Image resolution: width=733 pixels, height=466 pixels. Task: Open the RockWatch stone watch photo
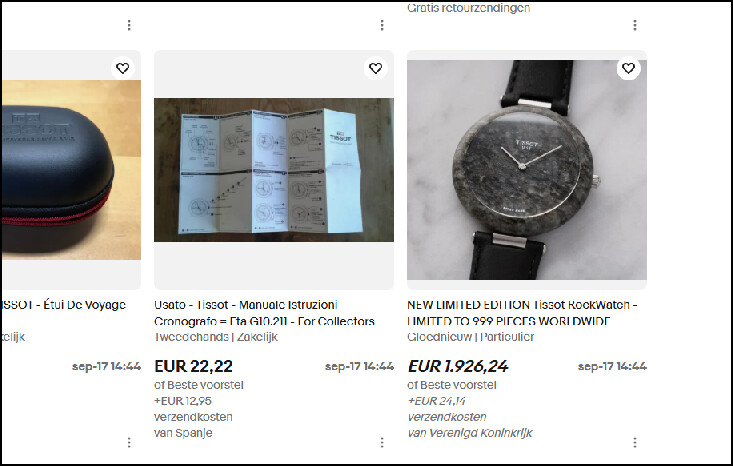tap(527, 170)
